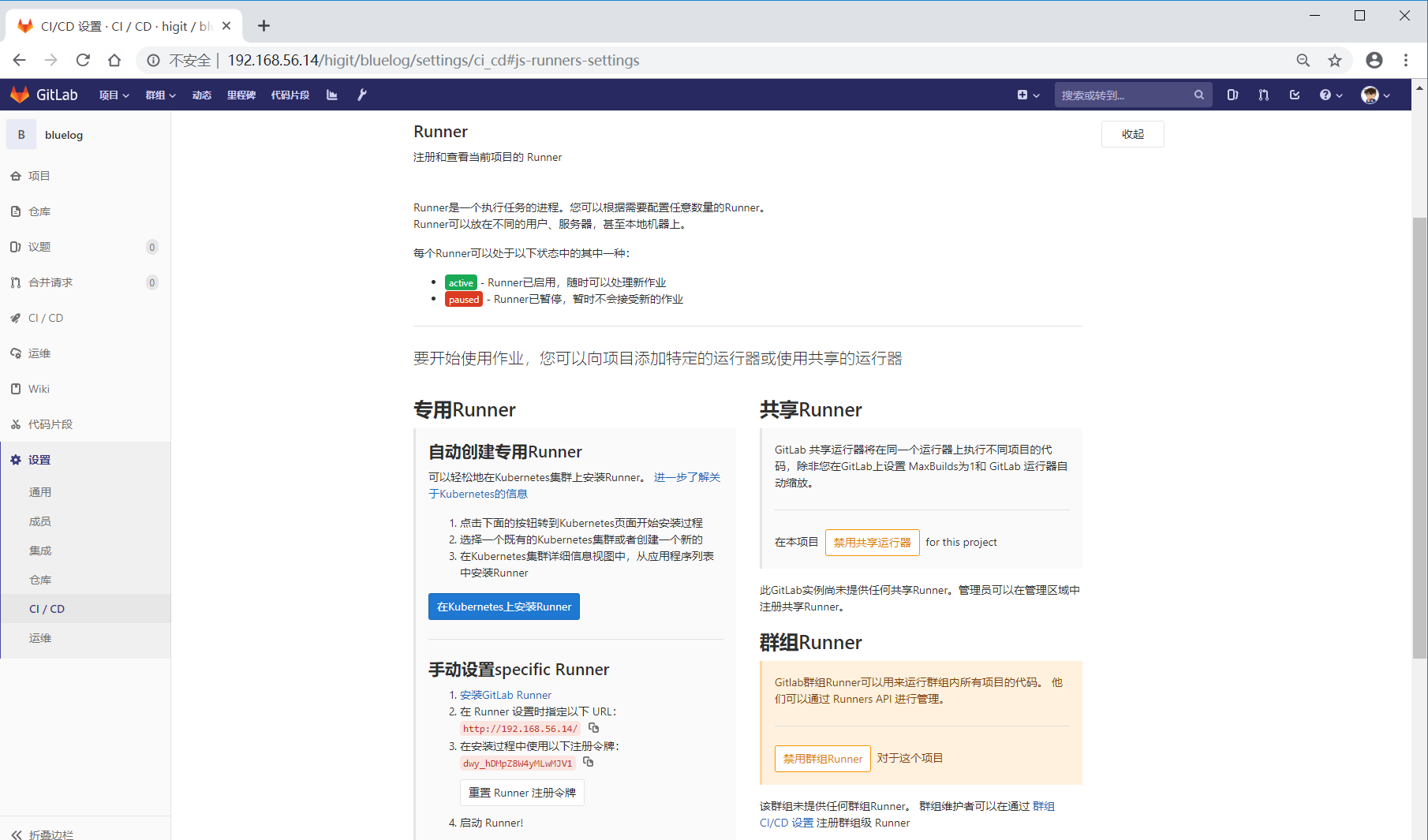Click the green active badge

click(461, 282)
